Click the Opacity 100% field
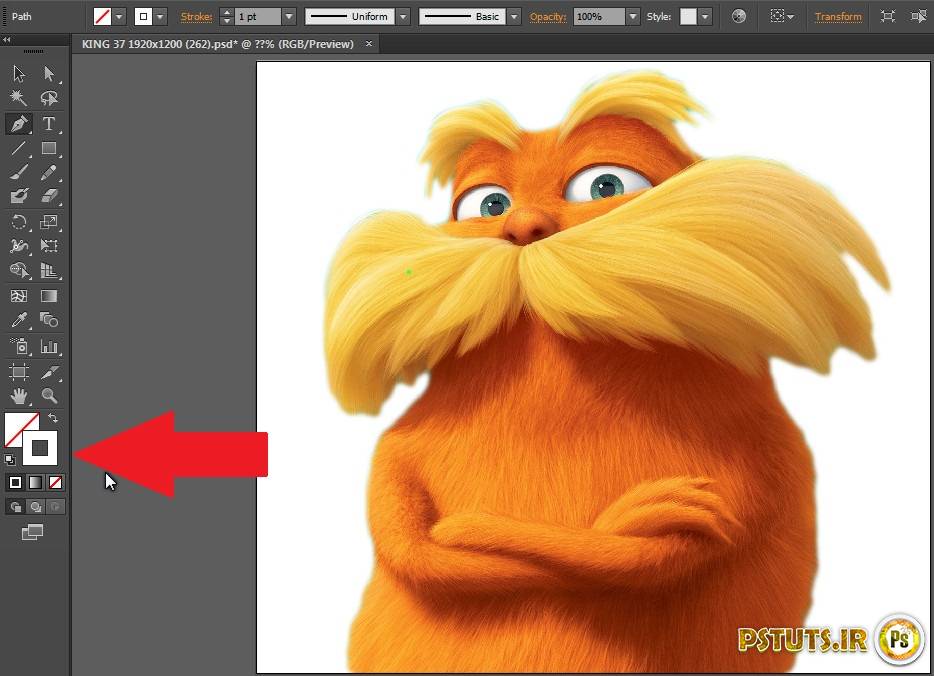 click(x=600, y=17)
